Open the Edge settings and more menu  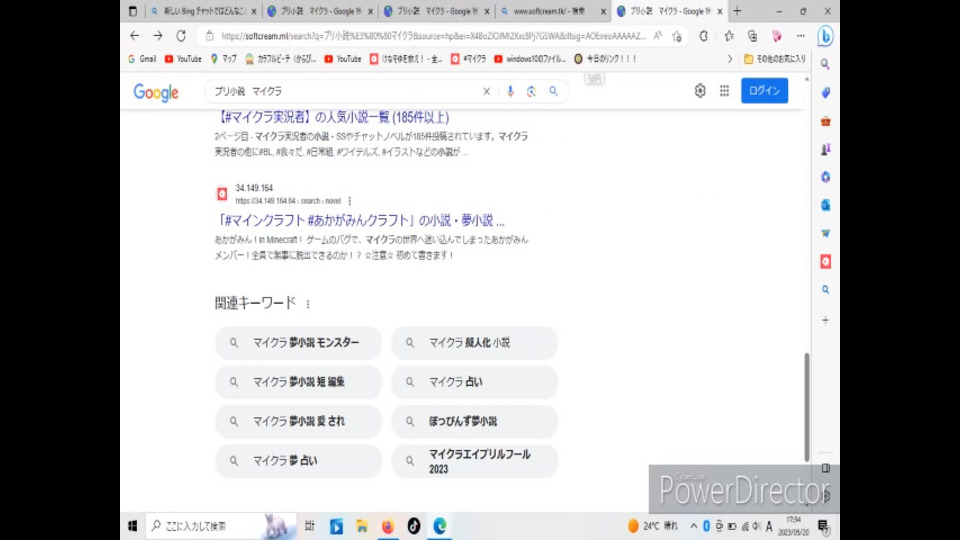click(x=800, y=36)
